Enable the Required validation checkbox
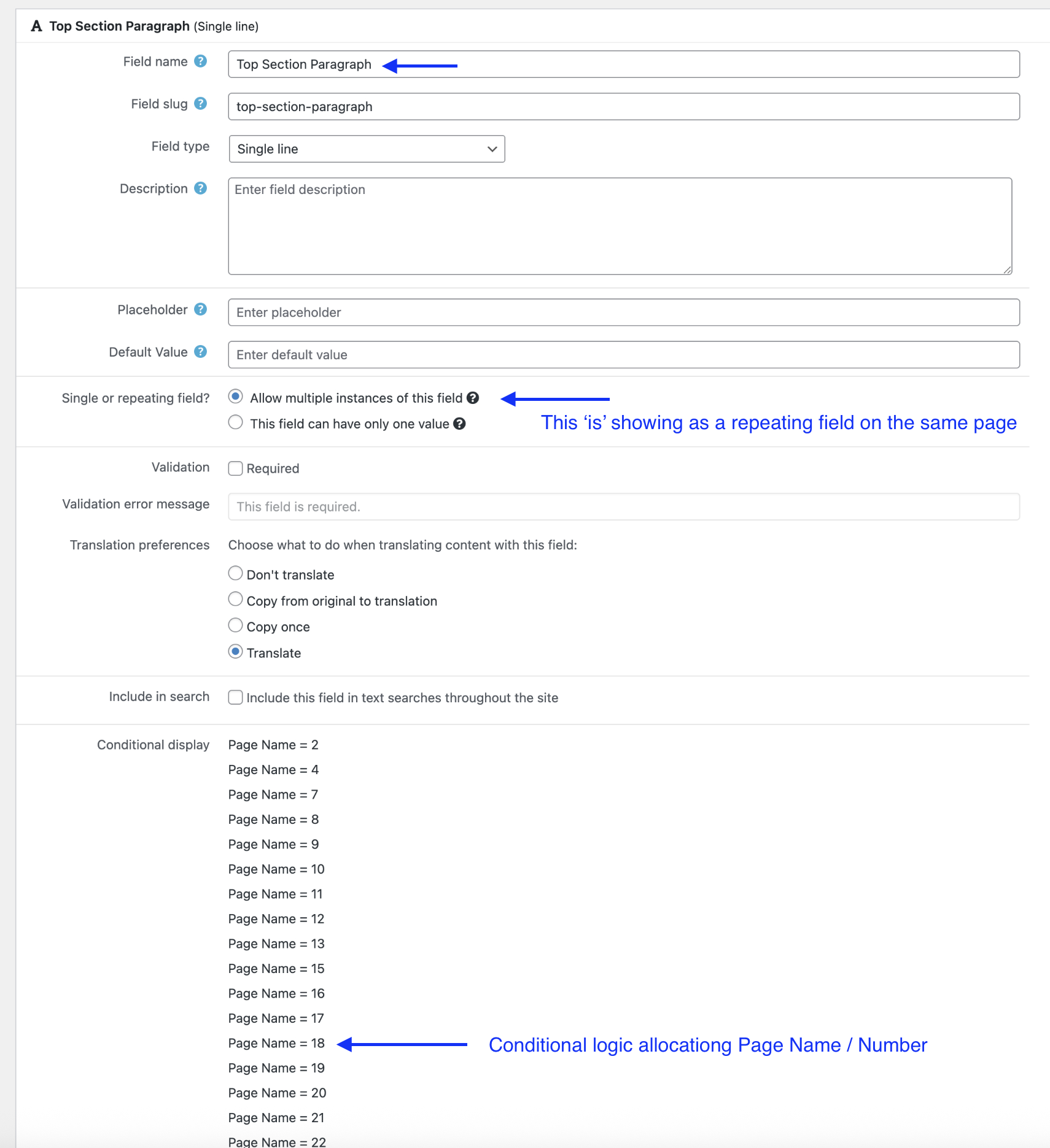Viewport: 1050px width, 1148px height. pos(236,468)
